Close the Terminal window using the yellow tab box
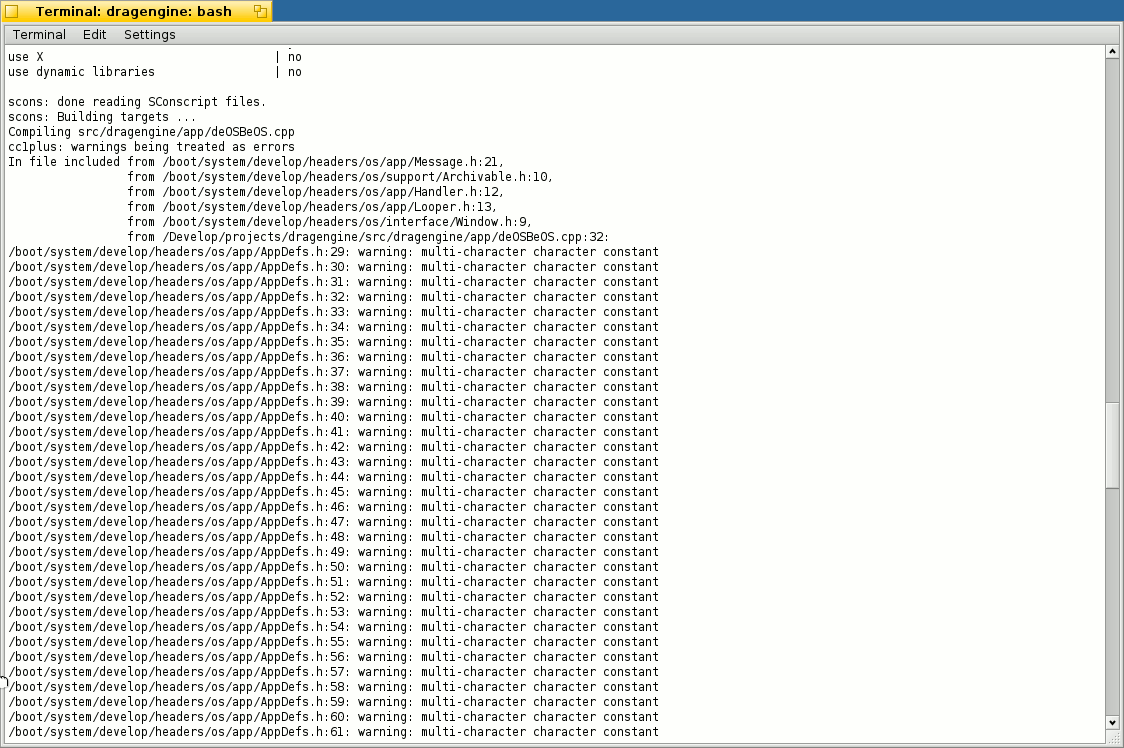Viewport: 1124px width, 748px height. coord(11,11)
